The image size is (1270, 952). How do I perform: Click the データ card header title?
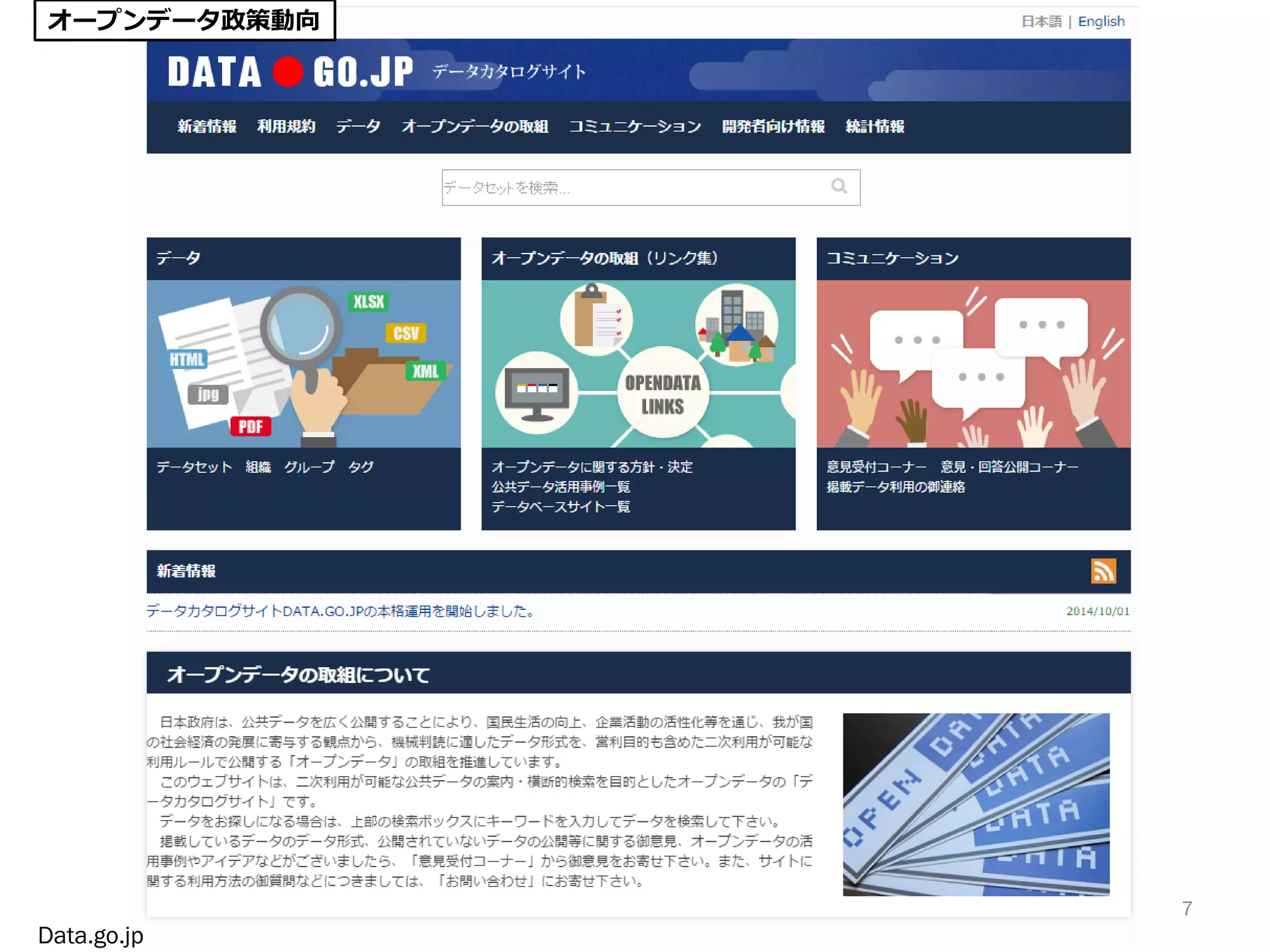pos(179,258)
